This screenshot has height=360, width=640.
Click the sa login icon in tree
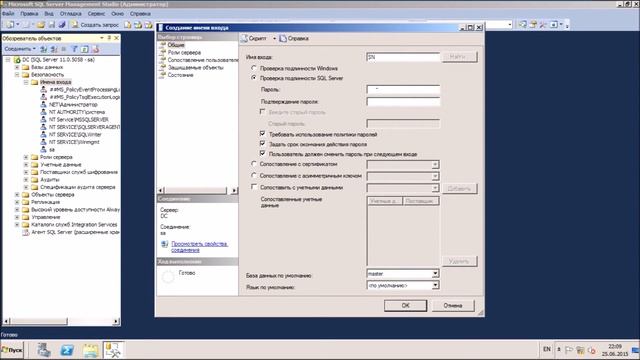(43, 150)
